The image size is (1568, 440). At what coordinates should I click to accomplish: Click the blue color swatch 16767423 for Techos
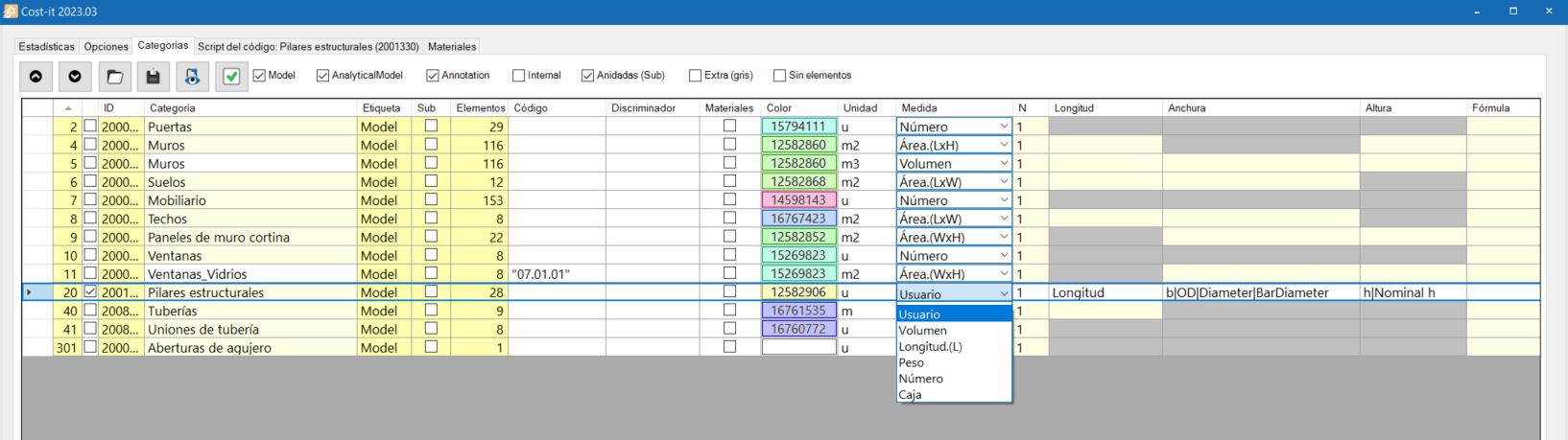798,218
